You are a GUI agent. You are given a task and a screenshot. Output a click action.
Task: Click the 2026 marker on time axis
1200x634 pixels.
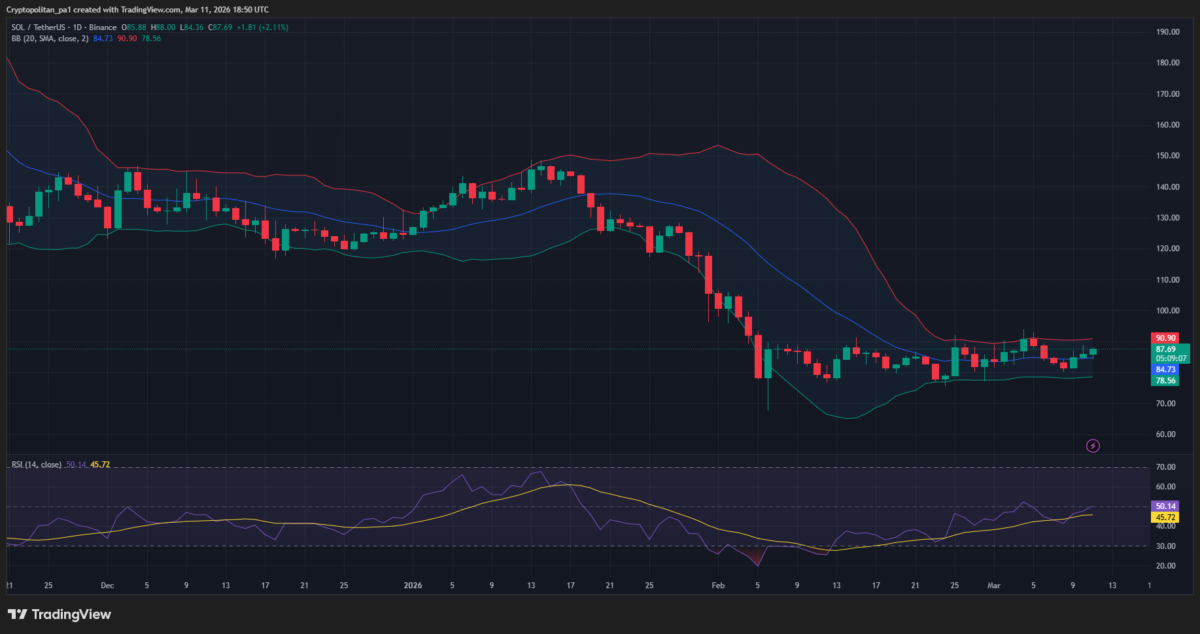411,584
